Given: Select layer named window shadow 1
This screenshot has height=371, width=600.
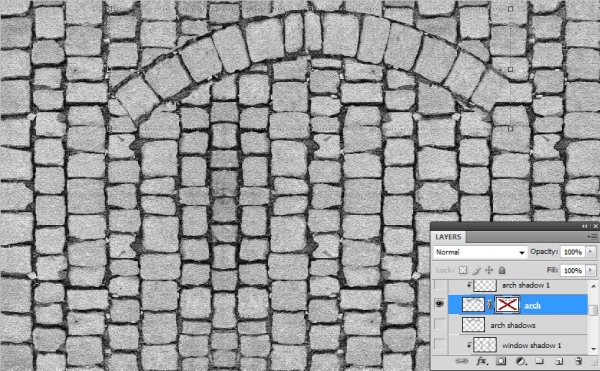Looking at the screenshot, I should [532, 345].
